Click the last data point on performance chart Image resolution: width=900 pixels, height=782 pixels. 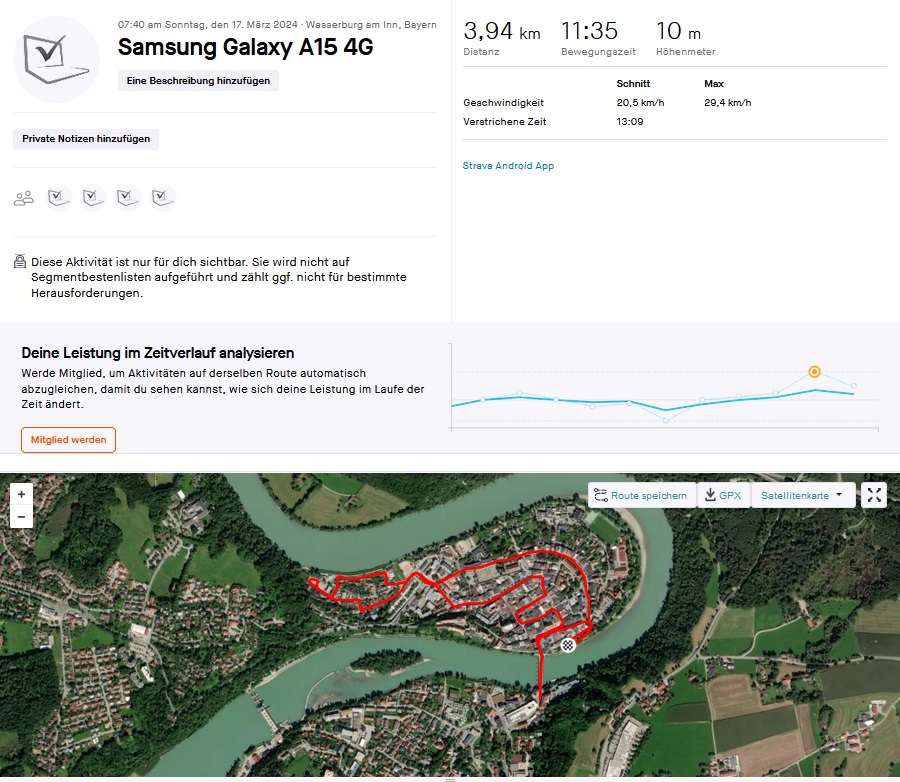(853, 386)
